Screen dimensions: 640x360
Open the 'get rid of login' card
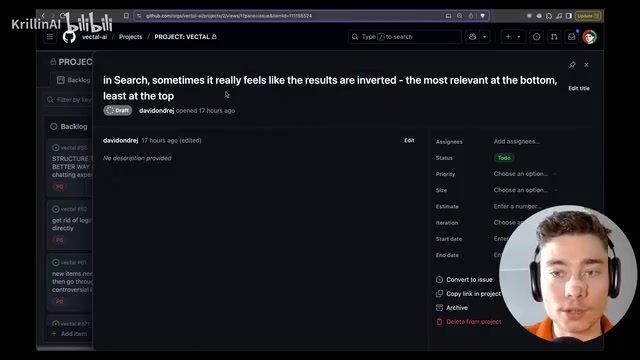(x=70, y=224)
